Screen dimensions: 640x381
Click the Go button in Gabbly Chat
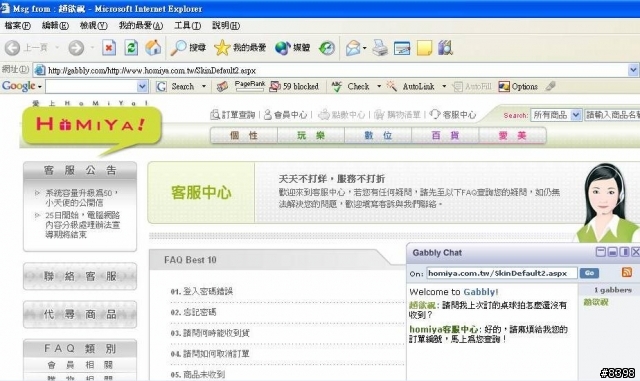589,273
